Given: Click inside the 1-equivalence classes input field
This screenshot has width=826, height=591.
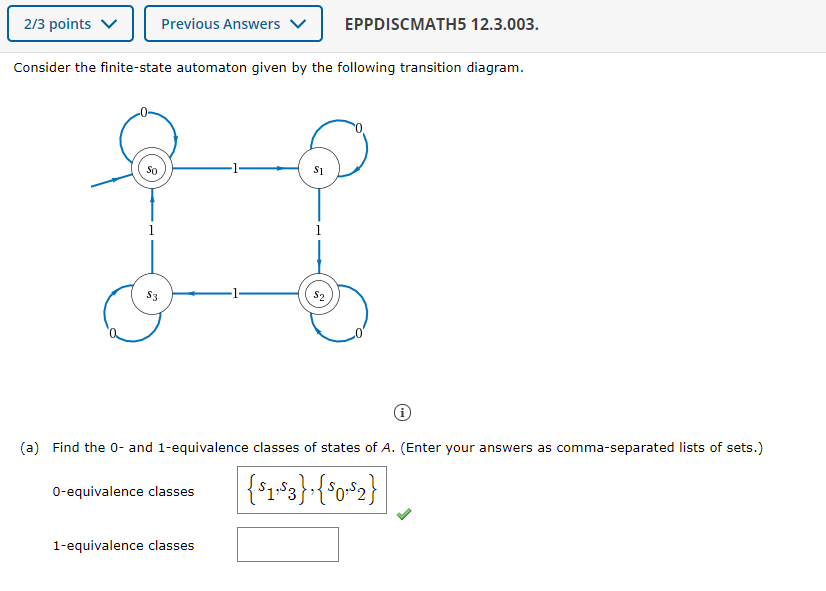Looking at the screenshot, I should [x=287, y=544].
